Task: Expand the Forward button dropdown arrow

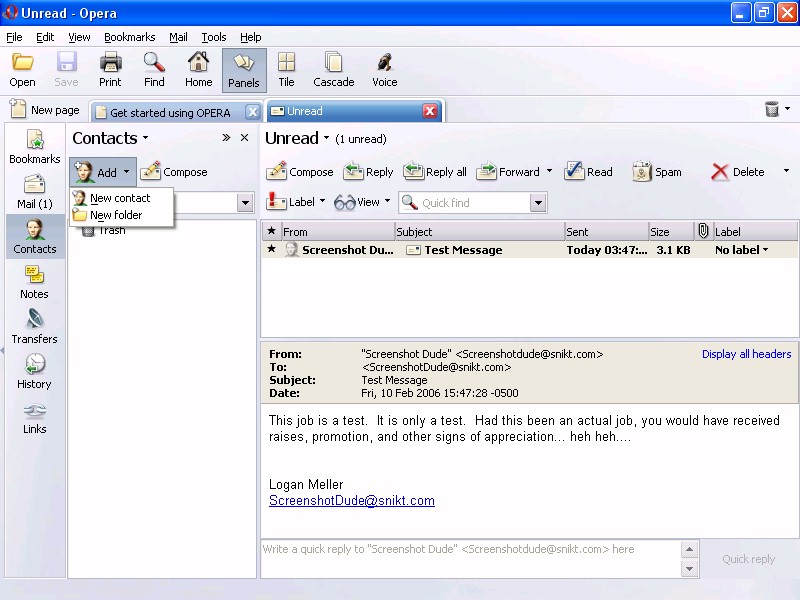Action: click(549, 172)
